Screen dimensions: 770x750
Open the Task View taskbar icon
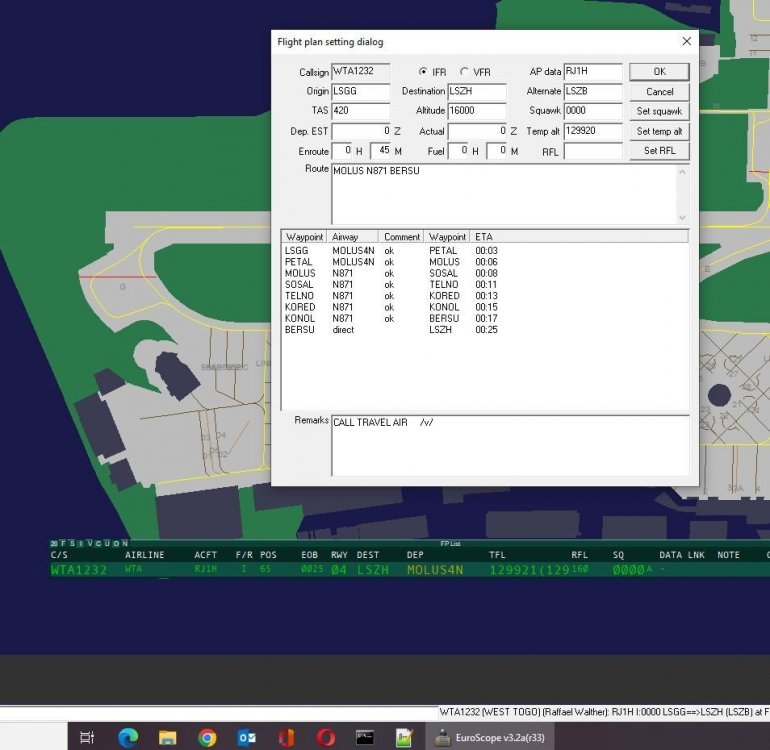coord(87,738)
